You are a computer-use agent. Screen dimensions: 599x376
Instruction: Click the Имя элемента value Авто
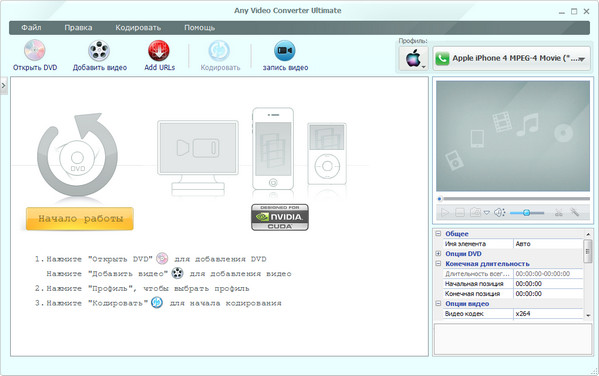tap(548, 244)
